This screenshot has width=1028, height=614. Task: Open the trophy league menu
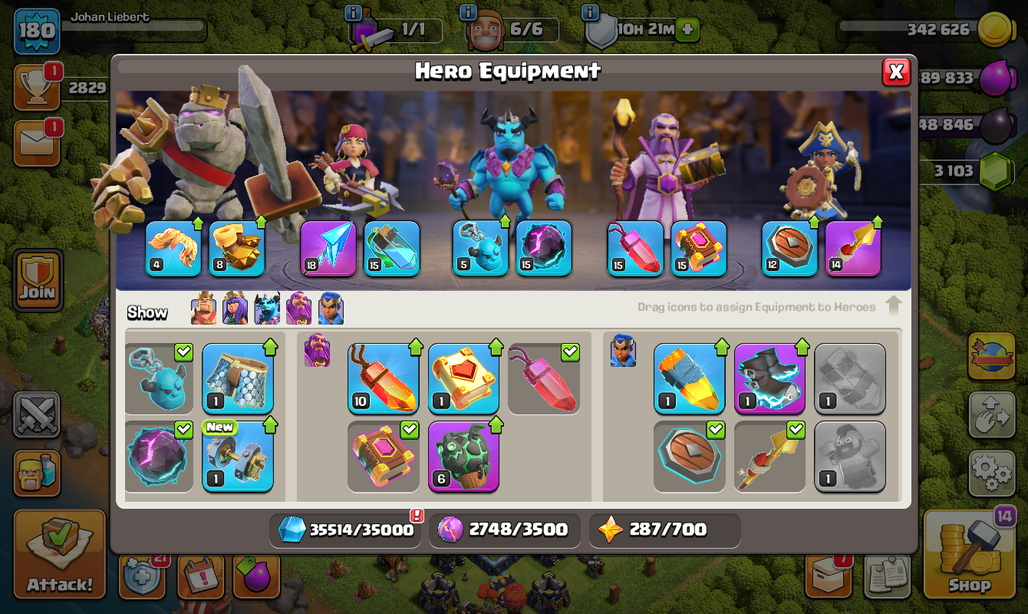(x=37, y=87)
